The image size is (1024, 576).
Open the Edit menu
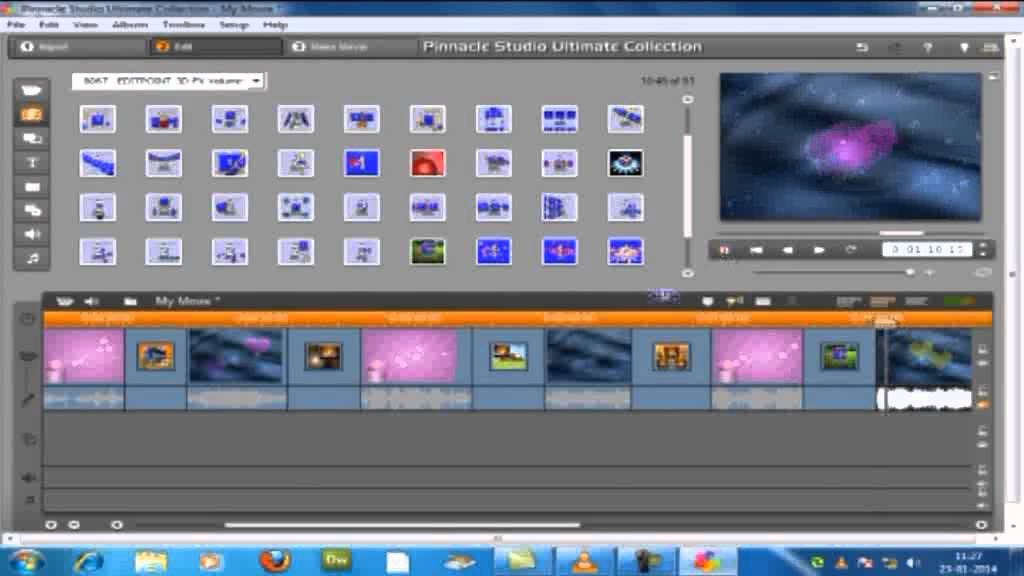pos(49,25)
